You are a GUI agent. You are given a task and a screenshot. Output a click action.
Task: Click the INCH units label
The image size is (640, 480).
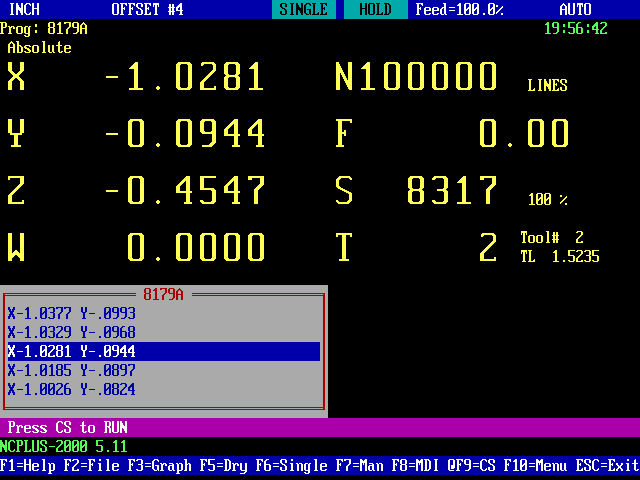(x=24, y=9)
